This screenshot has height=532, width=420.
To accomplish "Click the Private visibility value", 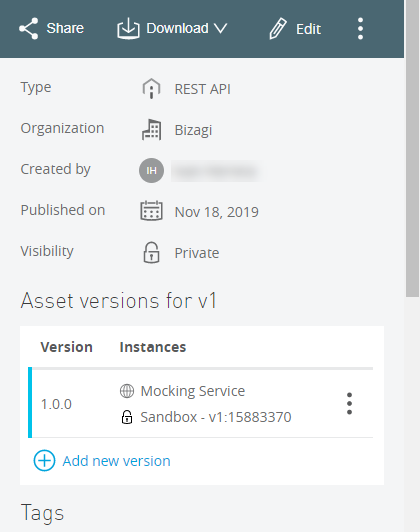I will (x=197, y=253).
